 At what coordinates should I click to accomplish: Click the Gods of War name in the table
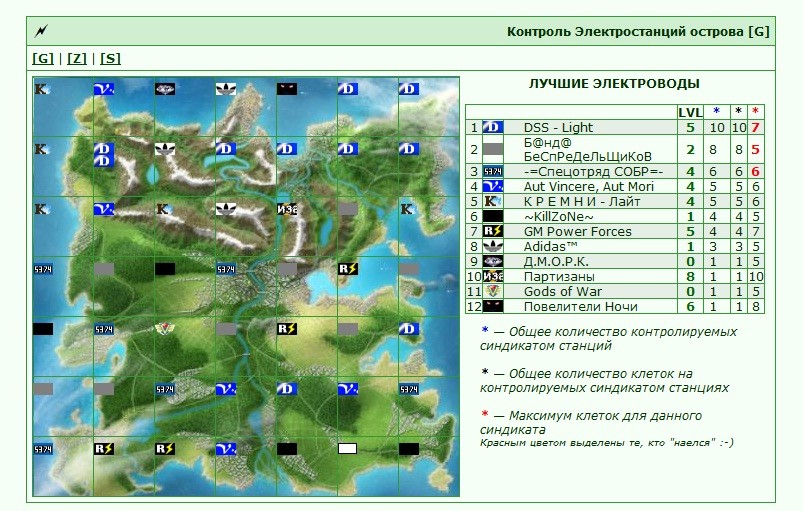coord(563,291)
